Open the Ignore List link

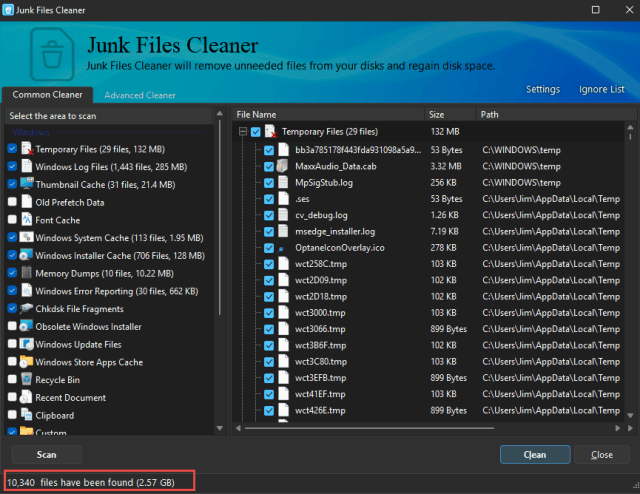coord(602,89)
